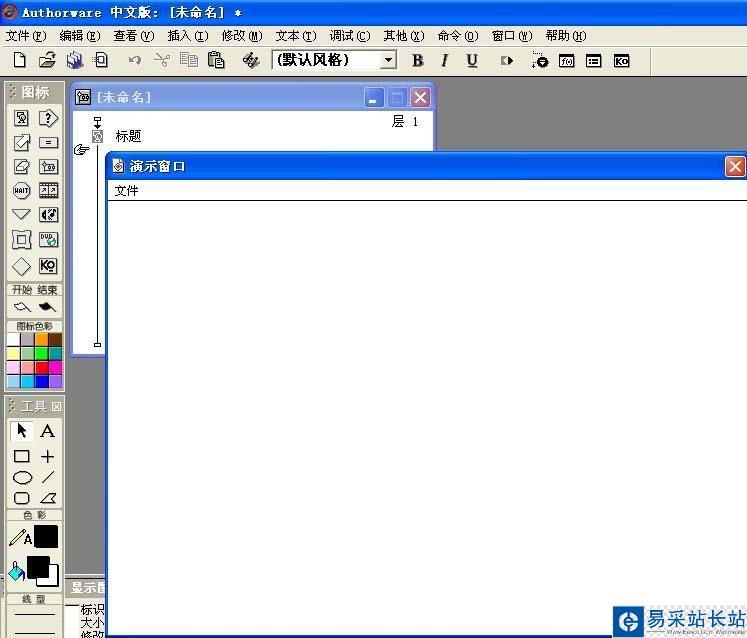Image resolution: width=747 pixels, height=638 pixels.
Task: Toggle Italic text formatting
Action: (444, 61)
